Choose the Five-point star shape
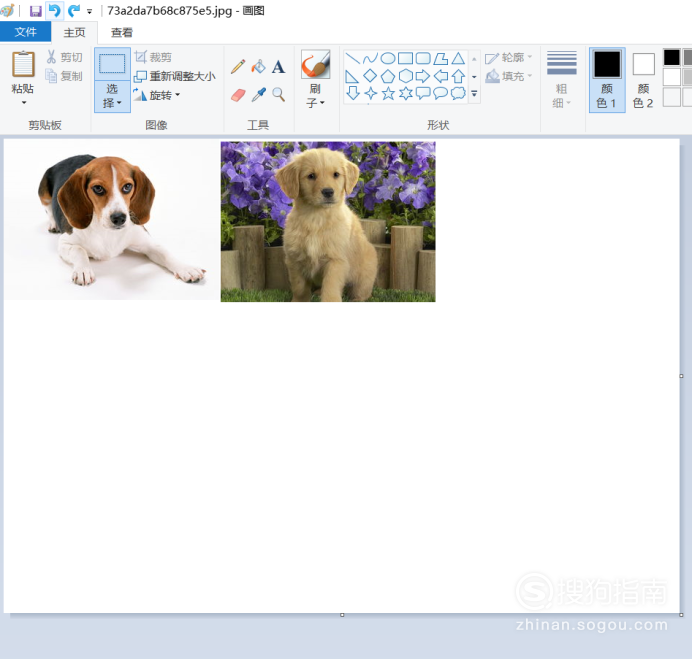This screenshot has width=692, height=659. pos(388,93)
